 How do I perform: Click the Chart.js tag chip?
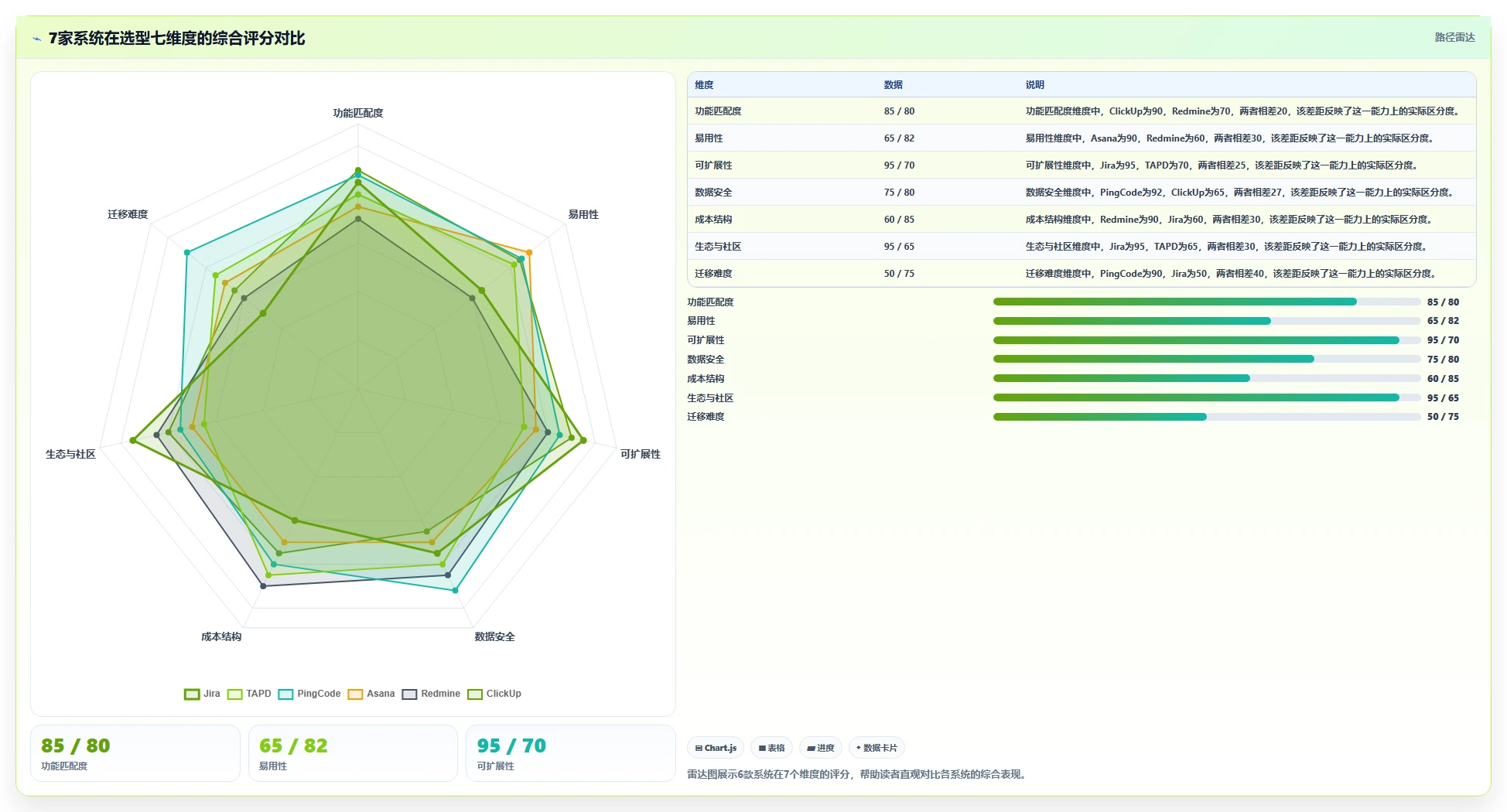click(716, 748)
